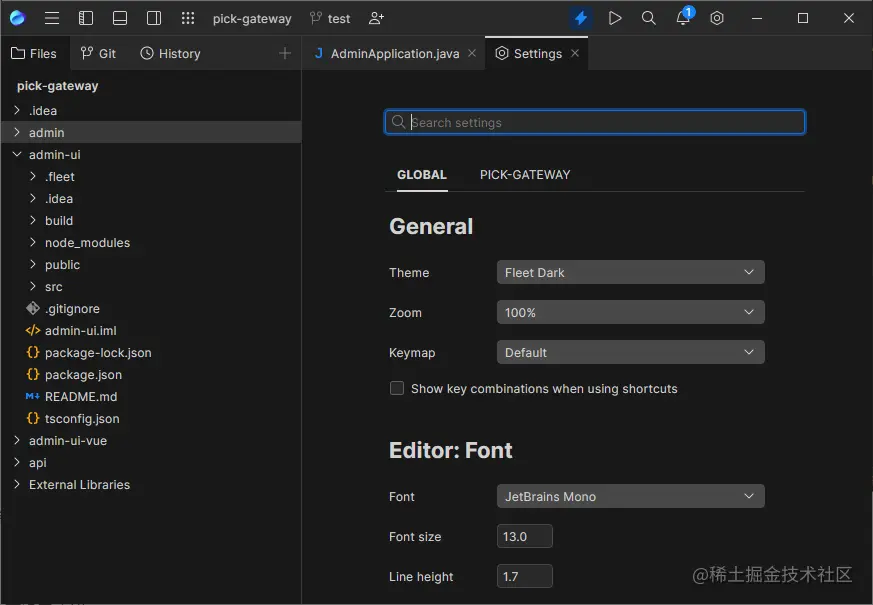Click the Search settings field
873x605 pixels.
tap(595, 122)
